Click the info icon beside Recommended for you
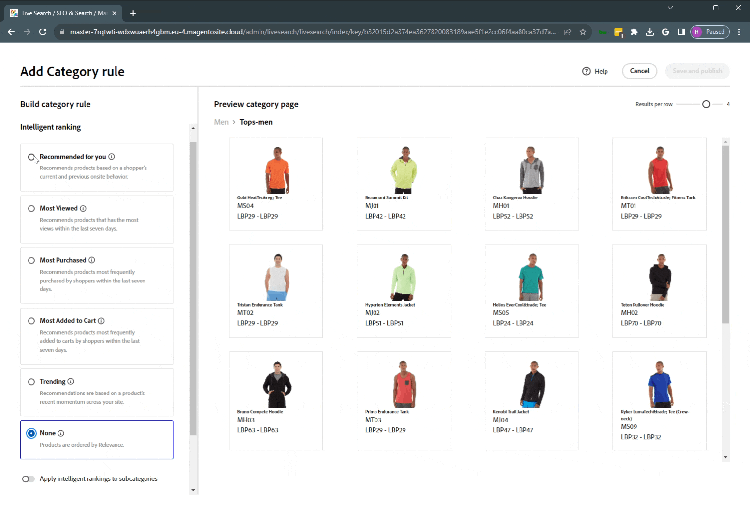The image size is (750, 506). coord(112,157)
